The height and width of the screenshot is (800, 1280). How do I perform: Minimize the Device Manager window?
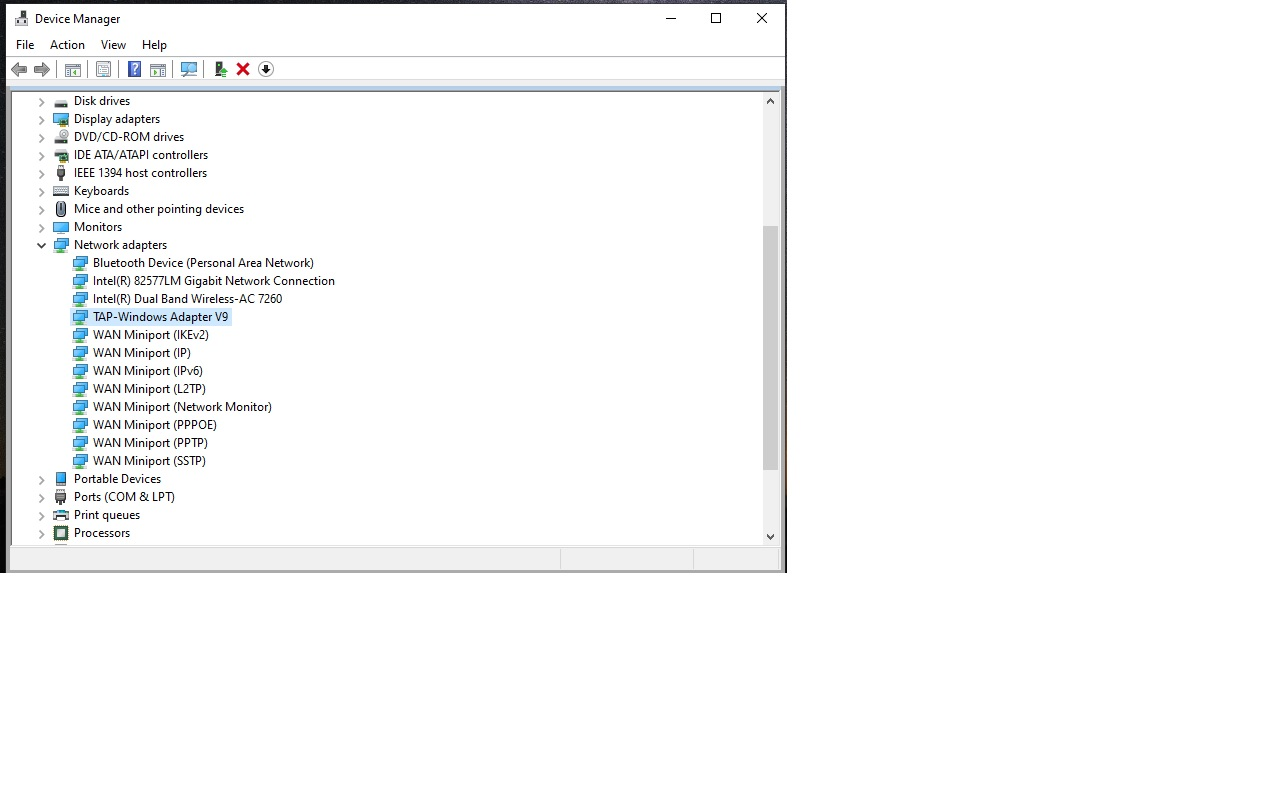pos(671,18)
